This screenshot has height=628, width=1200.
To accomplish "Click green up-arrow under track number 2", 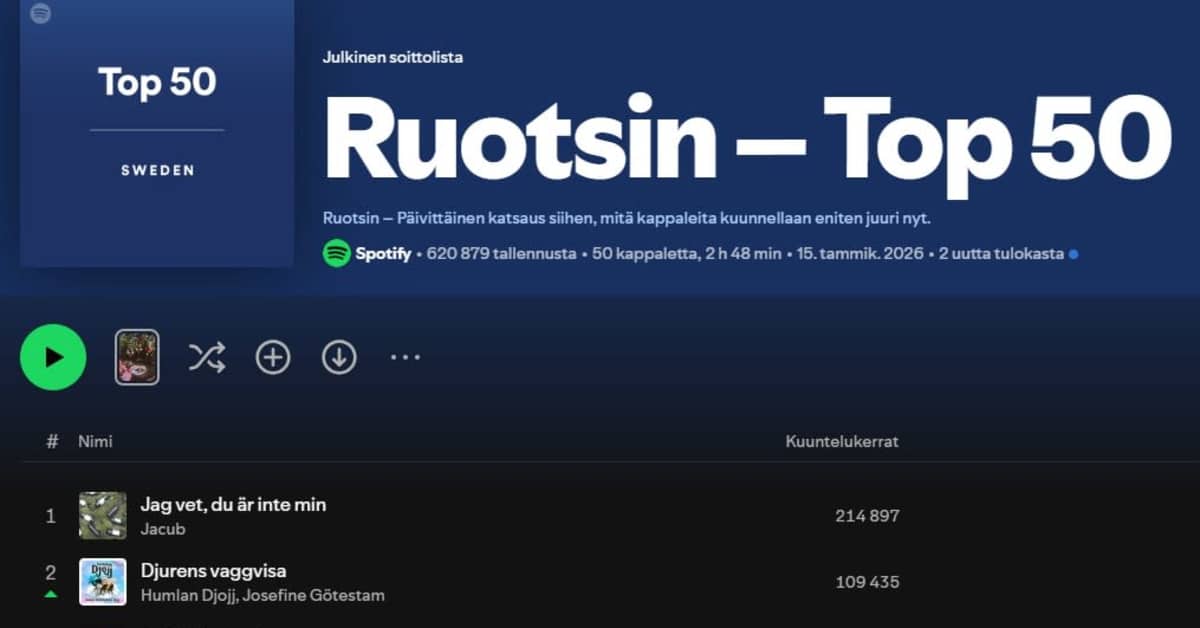I will (x=51, y=595).
